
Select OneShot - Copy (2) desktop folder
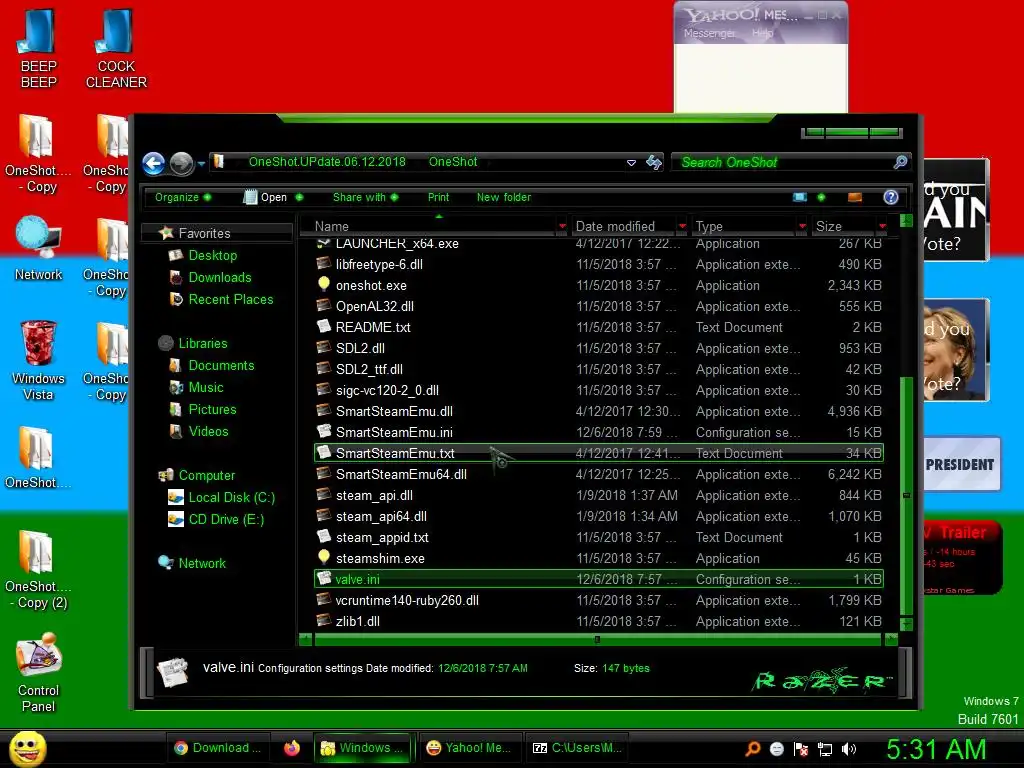pos(37,571)
